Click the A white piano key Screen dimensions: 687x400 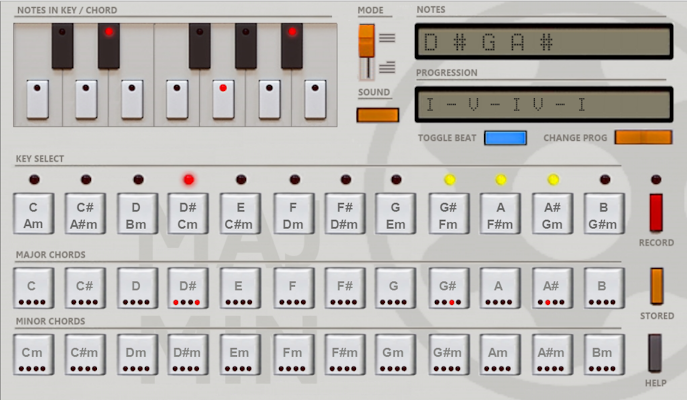(x=269, y=99)
